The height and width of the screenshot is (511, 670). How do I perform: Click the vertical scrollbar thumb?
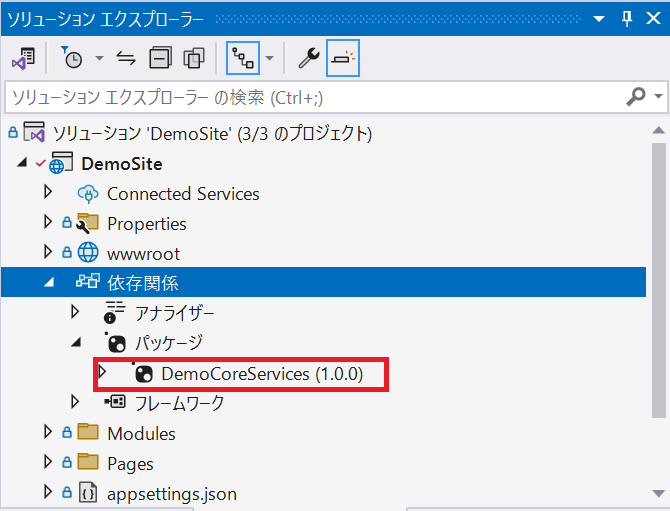pyautogui.click(x=658, y=280)
